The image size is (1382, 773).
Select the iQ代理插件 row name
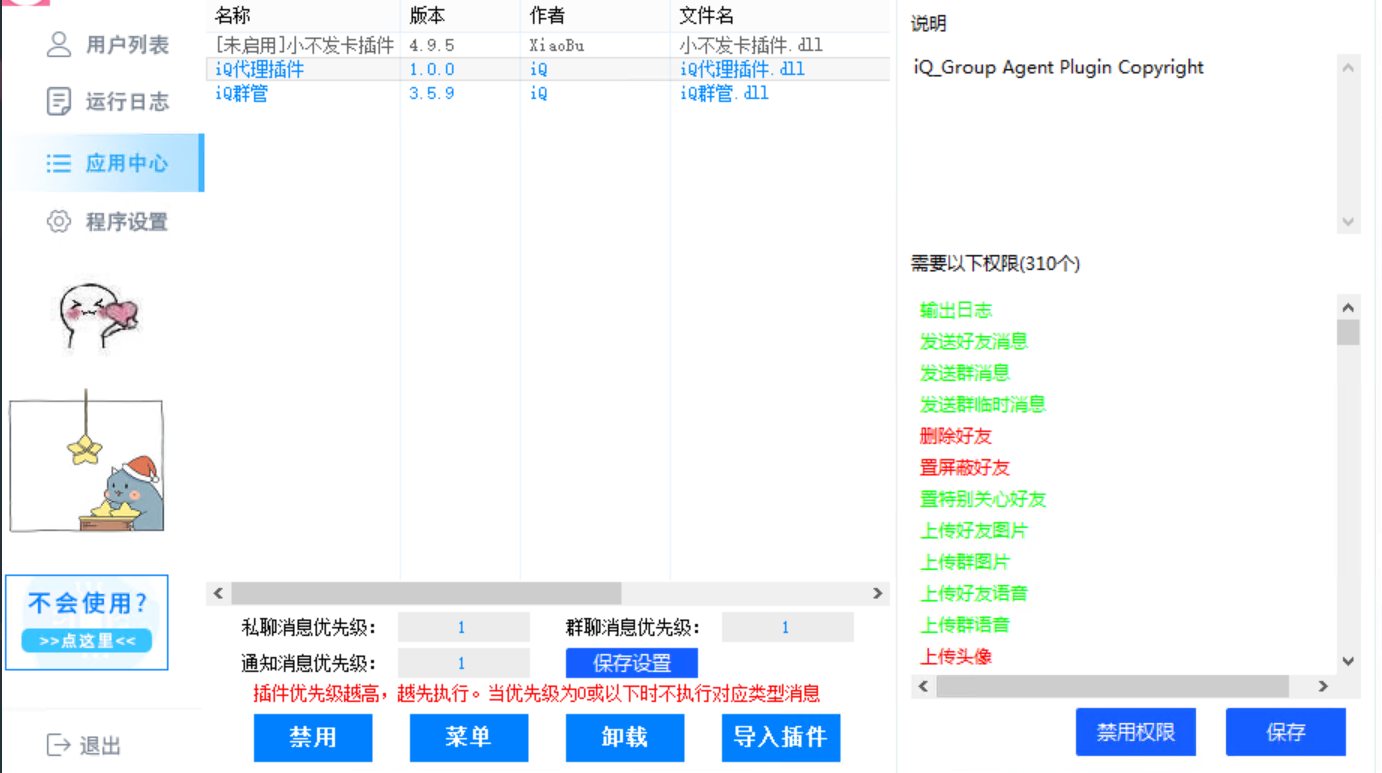259,70
